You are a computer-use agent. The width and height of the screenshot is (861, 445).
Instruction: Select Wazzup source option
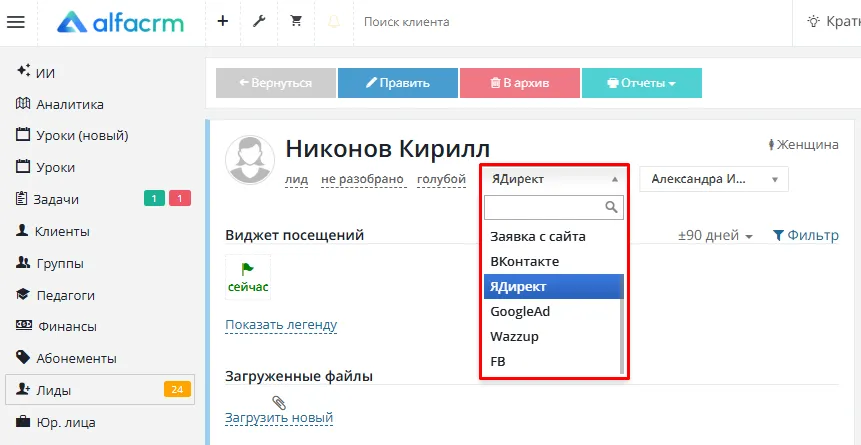552,336
